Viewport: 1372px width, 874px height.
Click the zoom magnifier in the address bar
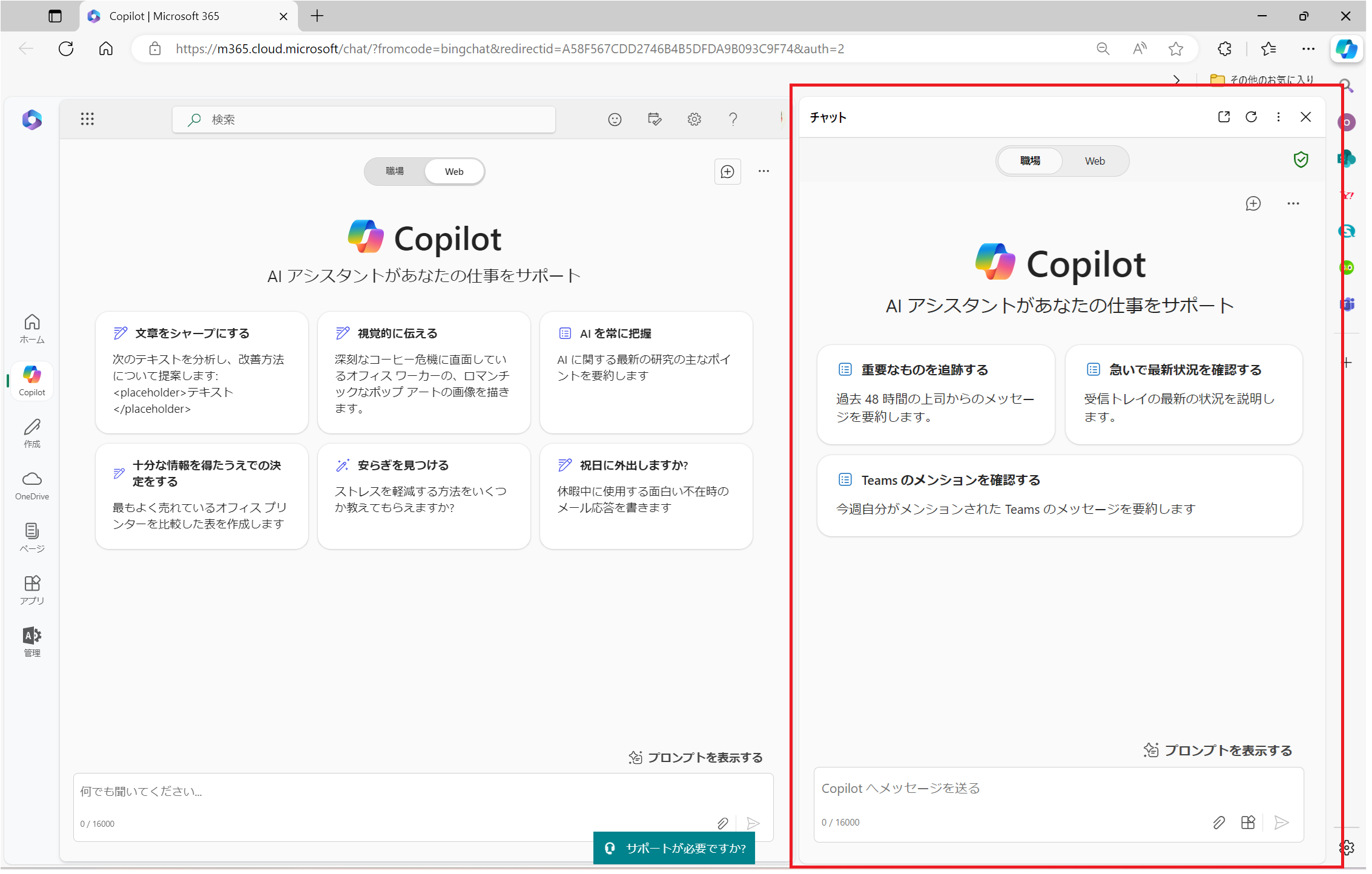(x=1103, y=49)
